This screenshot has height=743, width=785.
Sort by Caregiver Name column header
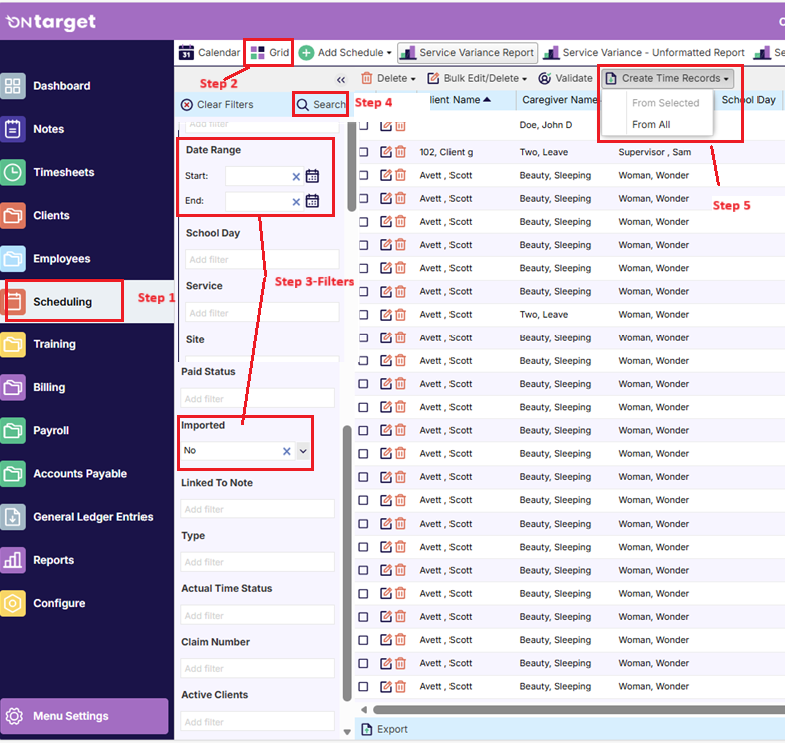[x=560, y=100]
